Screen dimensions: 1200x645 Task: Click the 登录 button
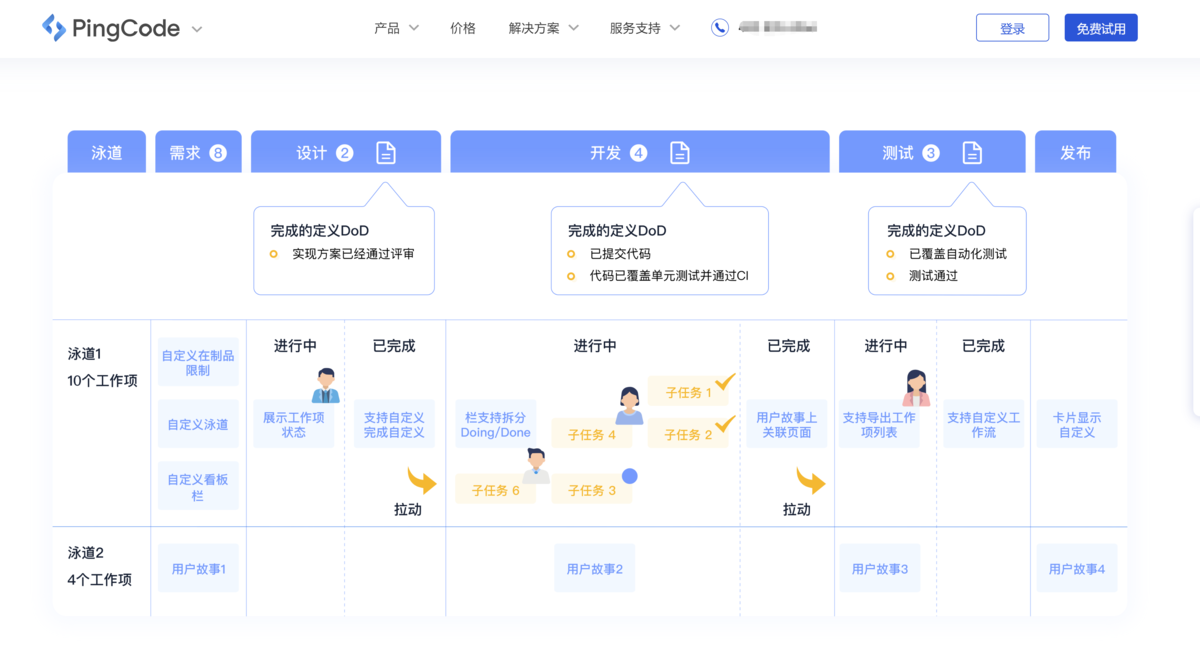pyautogui.click(x=1012, y=27)
